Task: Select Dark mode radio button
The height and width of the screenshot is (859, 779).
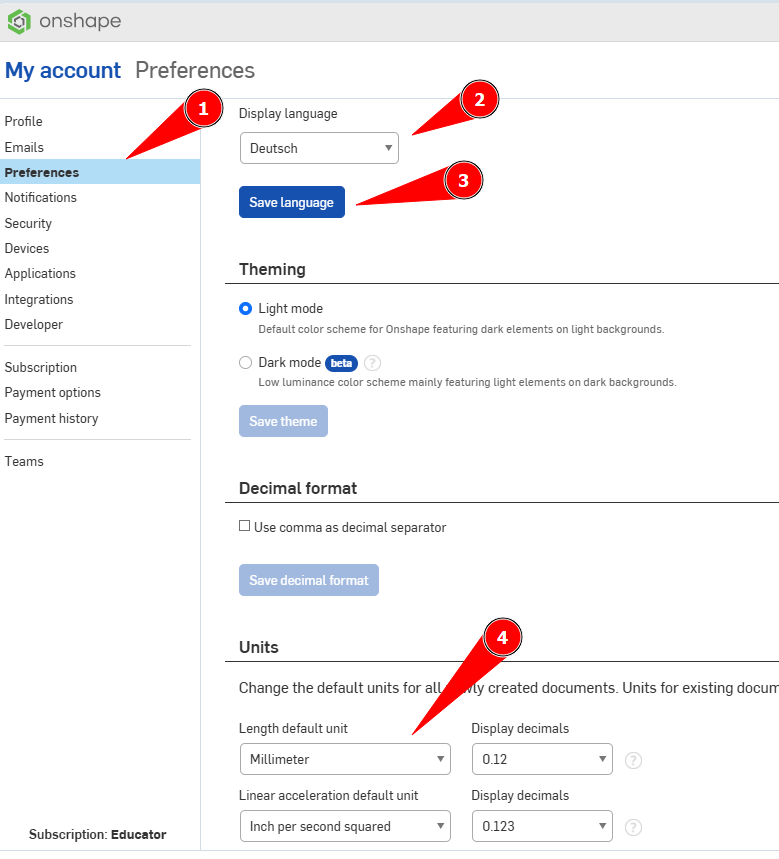Action: point(246,363)
